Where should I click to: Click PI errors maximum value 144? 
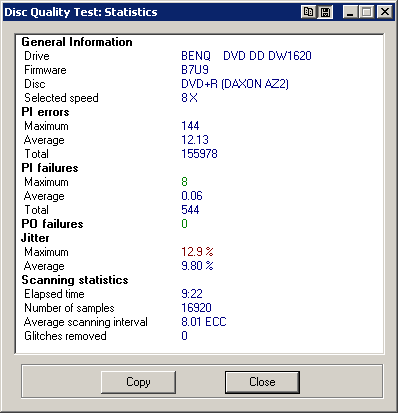[190, 126]
